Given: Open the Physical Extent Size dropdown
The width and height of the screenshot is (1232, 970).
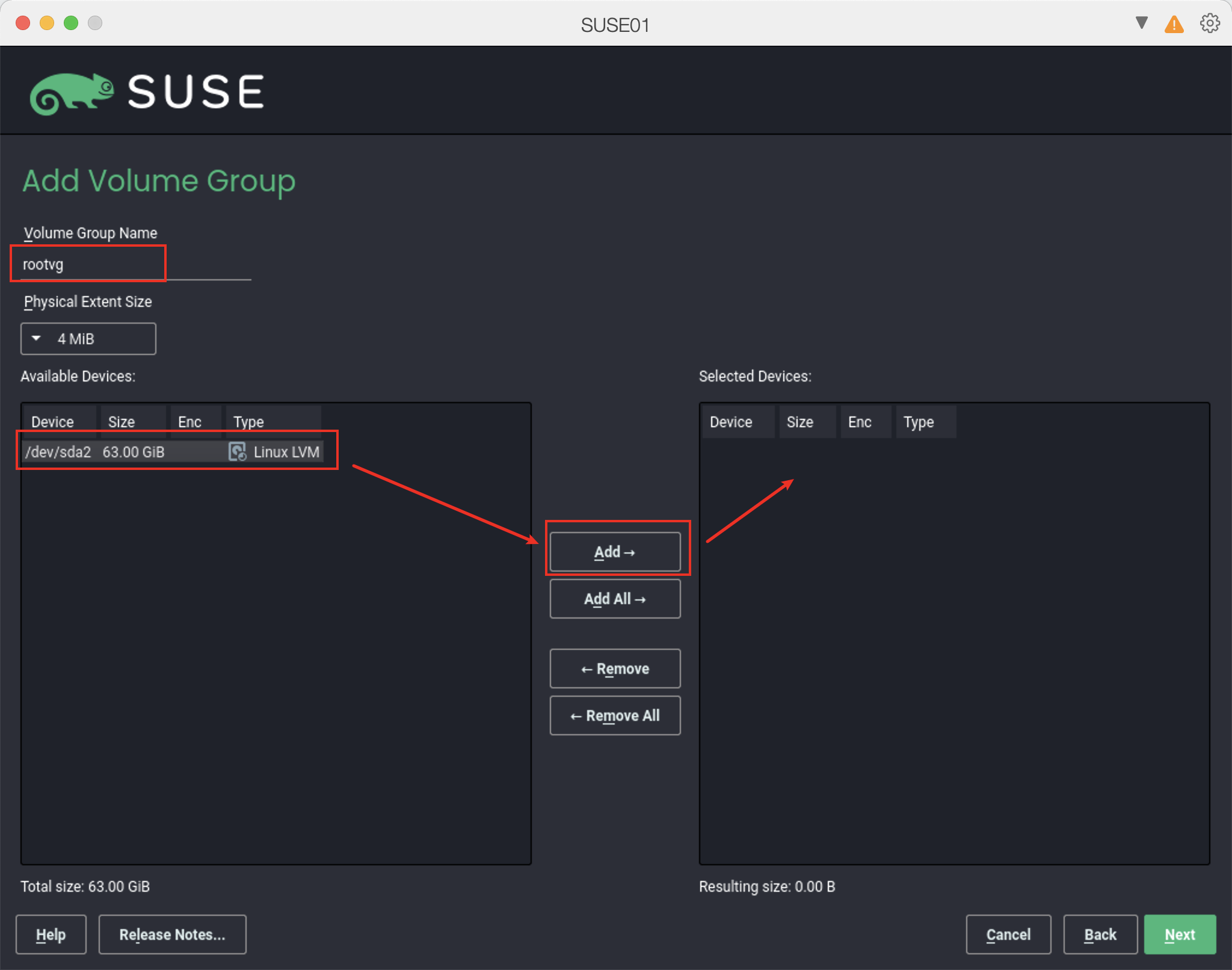Looking at the screenshot, I should (88, 339).
